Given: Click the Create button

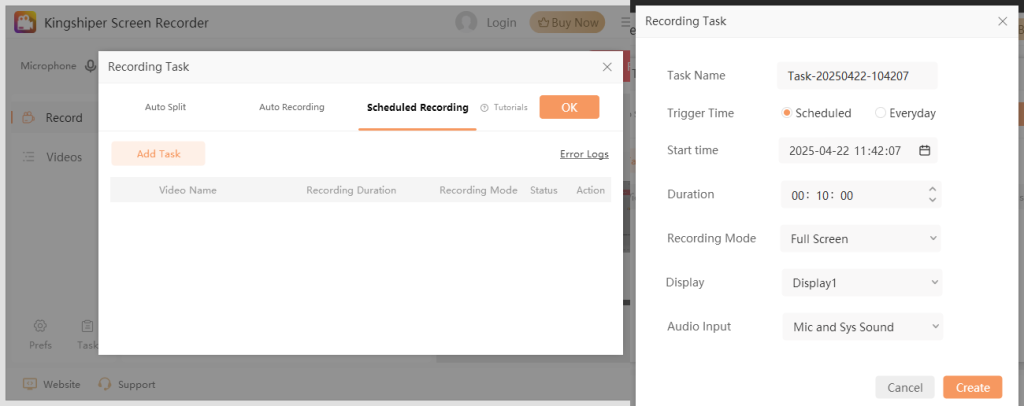Looking at the screenshot, I should pyautogui.click(x=972, y=388).
